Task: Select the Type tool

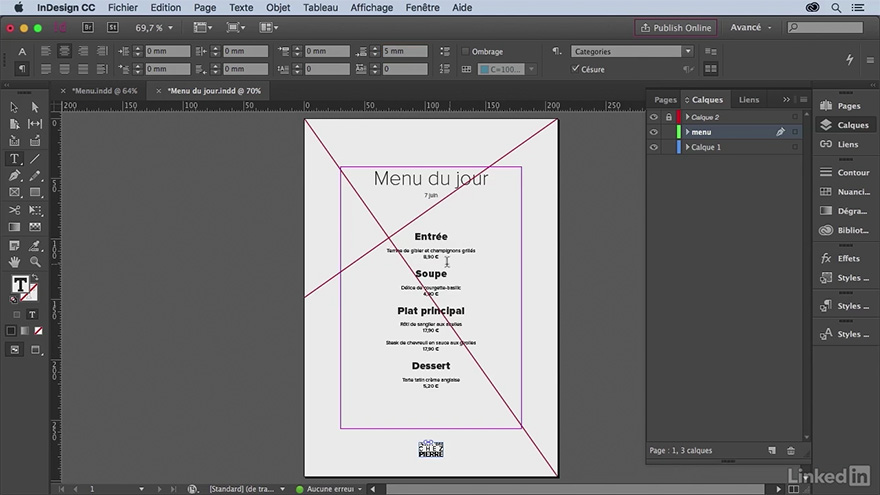Action: pos(14,159)
